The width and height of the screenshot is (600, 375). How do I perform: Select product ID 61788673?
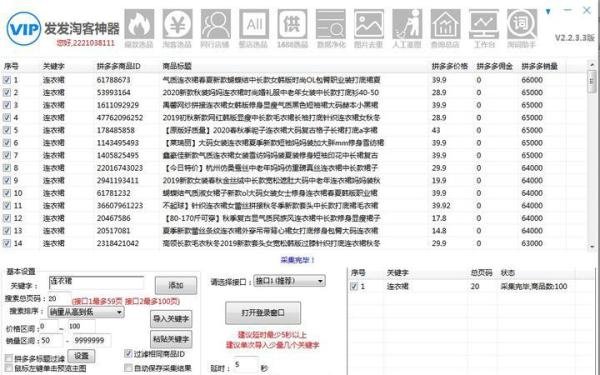click(x=113, y=80)
